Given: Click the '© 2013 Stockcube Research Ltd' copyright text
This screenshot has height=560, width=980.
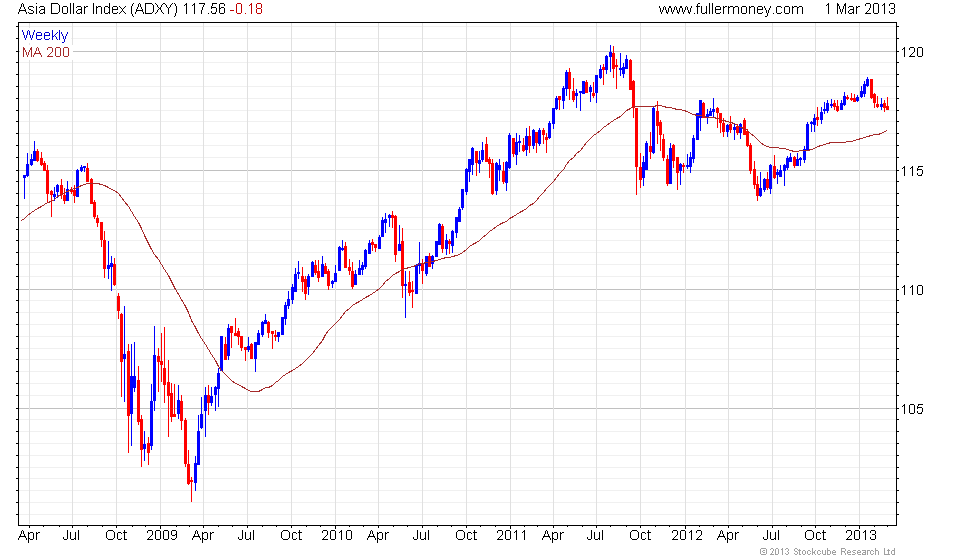Looking at the screenshot, I should tap(828, 552).
